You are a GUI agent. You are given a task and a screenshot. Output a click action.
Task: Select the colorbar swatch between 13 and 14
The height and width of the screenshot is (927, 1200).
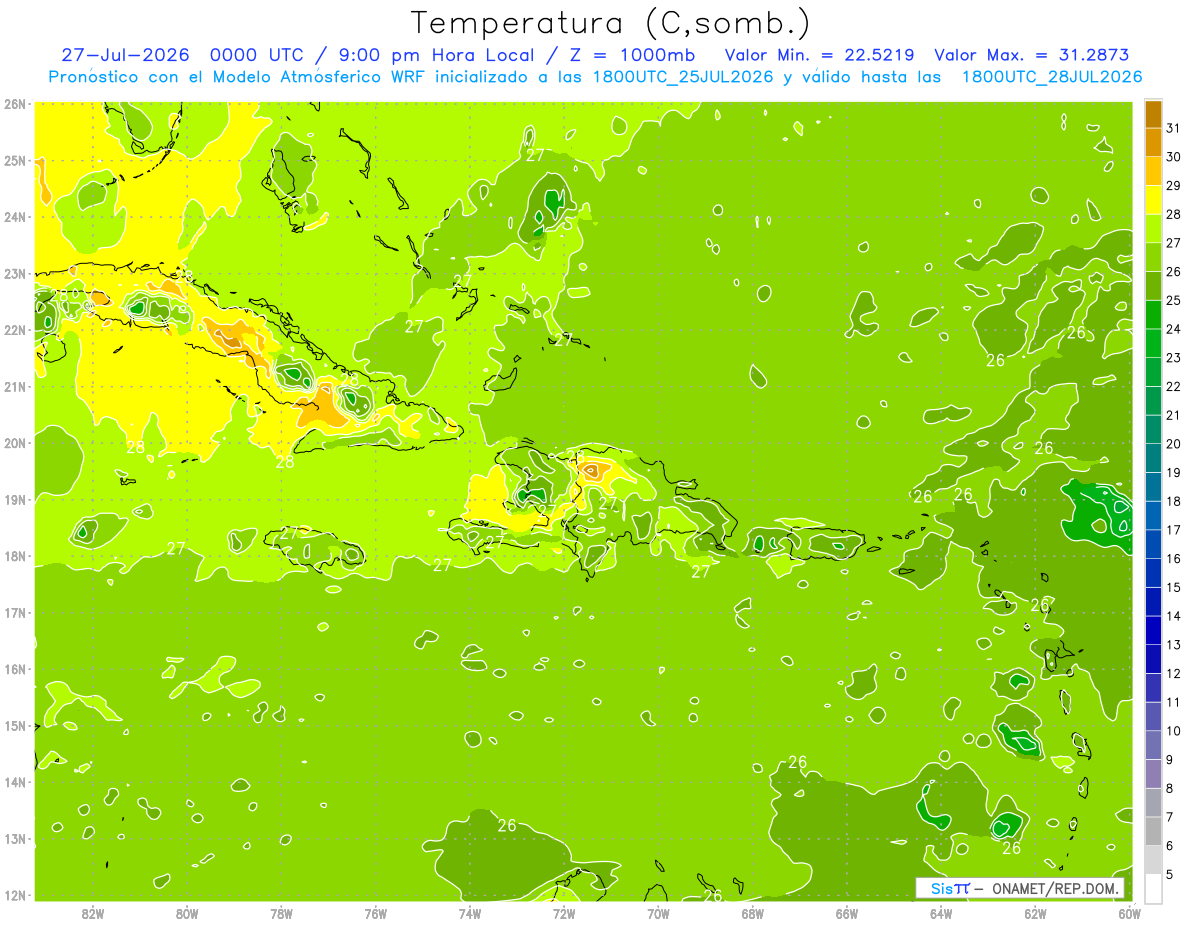1153,629
